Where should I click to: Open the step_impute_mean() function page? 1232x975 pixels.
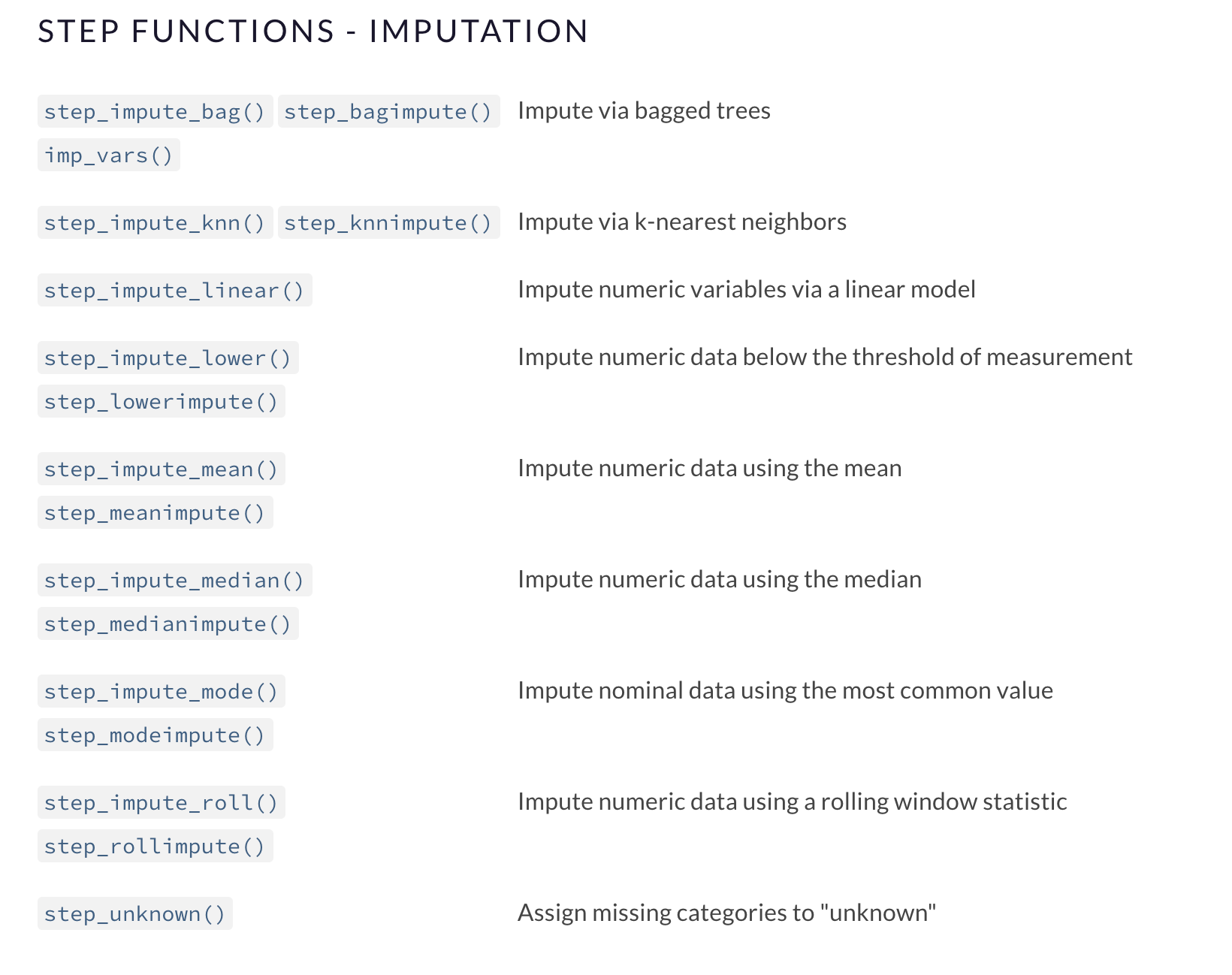pos(162,469)
